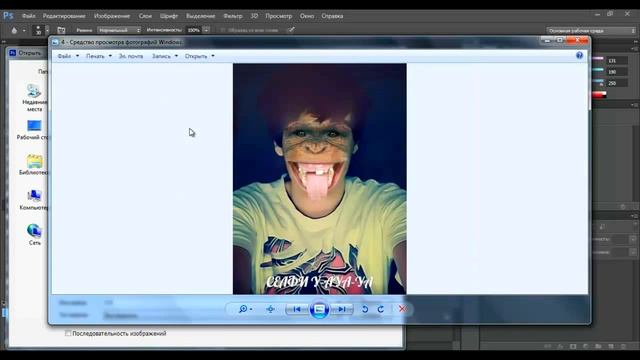Screen dimensions: 640x360
Task: Open the Редактирование menu in Photoshop
Action: click(x=64, y=16)
